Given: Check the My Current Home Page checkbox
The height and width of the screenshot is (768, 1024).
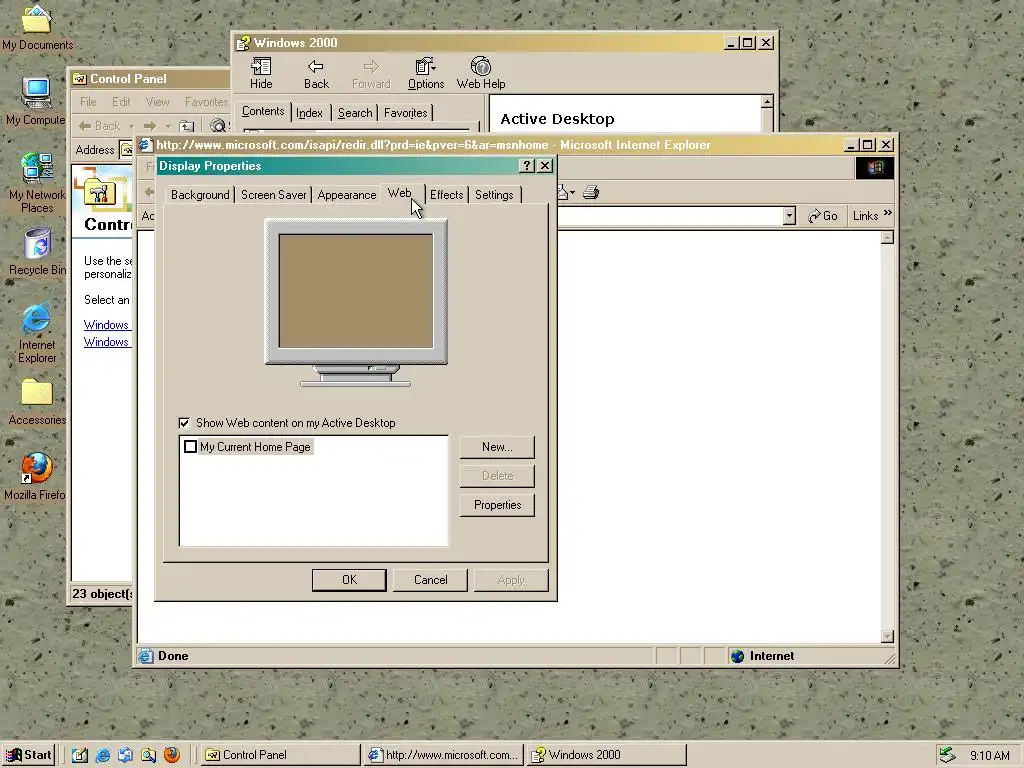Looking at the screenshot, I should [x=190, y=447].
